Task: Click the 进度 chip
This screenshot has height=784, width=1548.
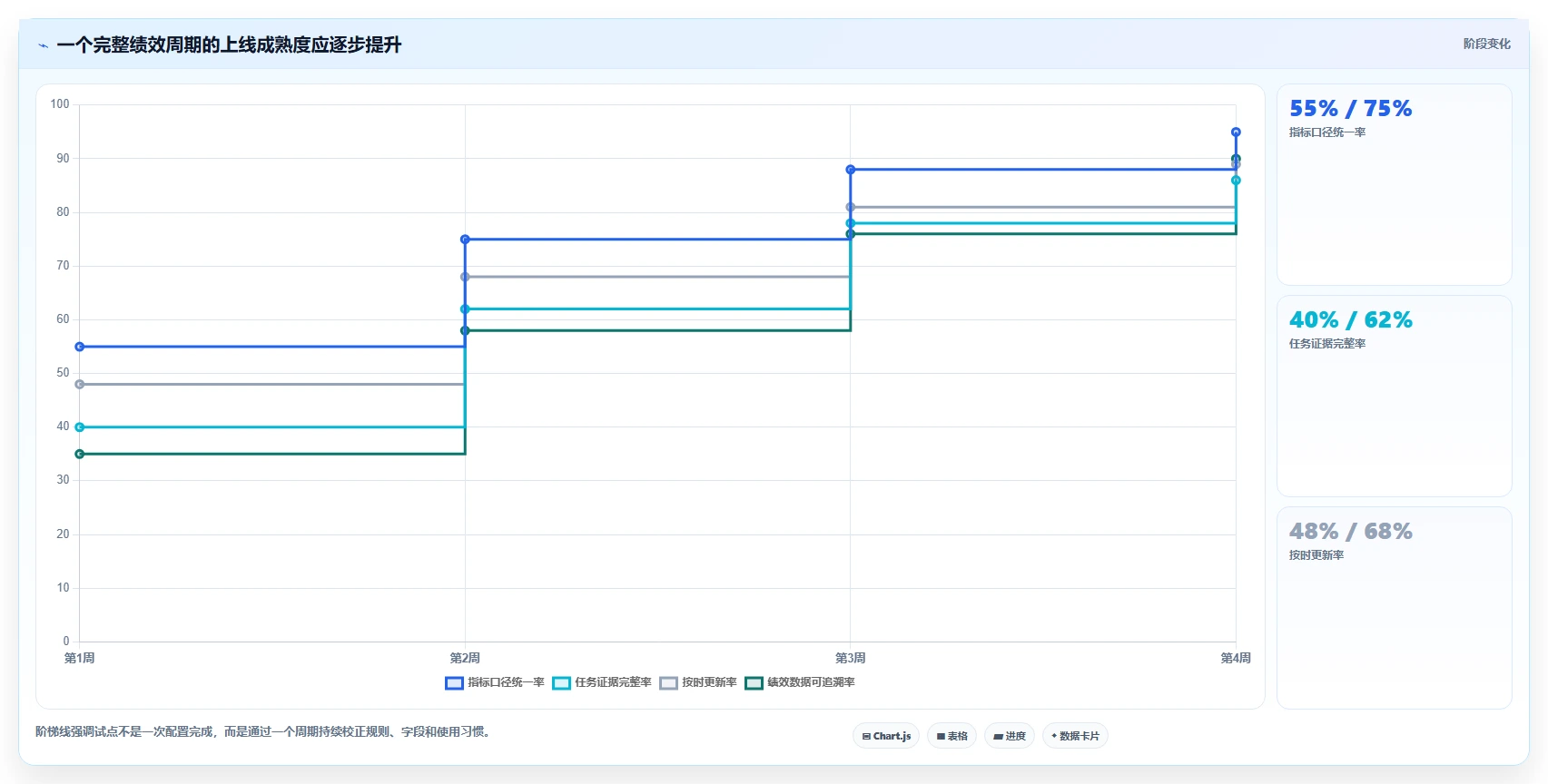Action: [1010, 736]
